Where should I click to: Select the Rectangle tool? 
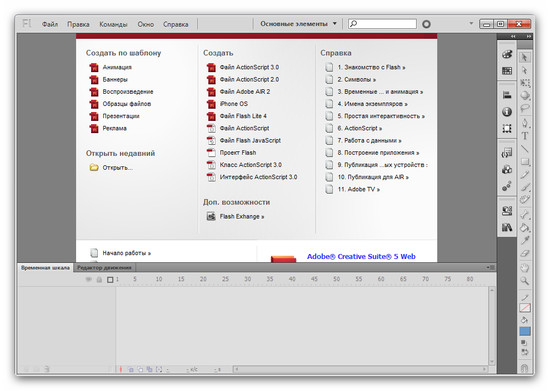click(x=525, y=162)
